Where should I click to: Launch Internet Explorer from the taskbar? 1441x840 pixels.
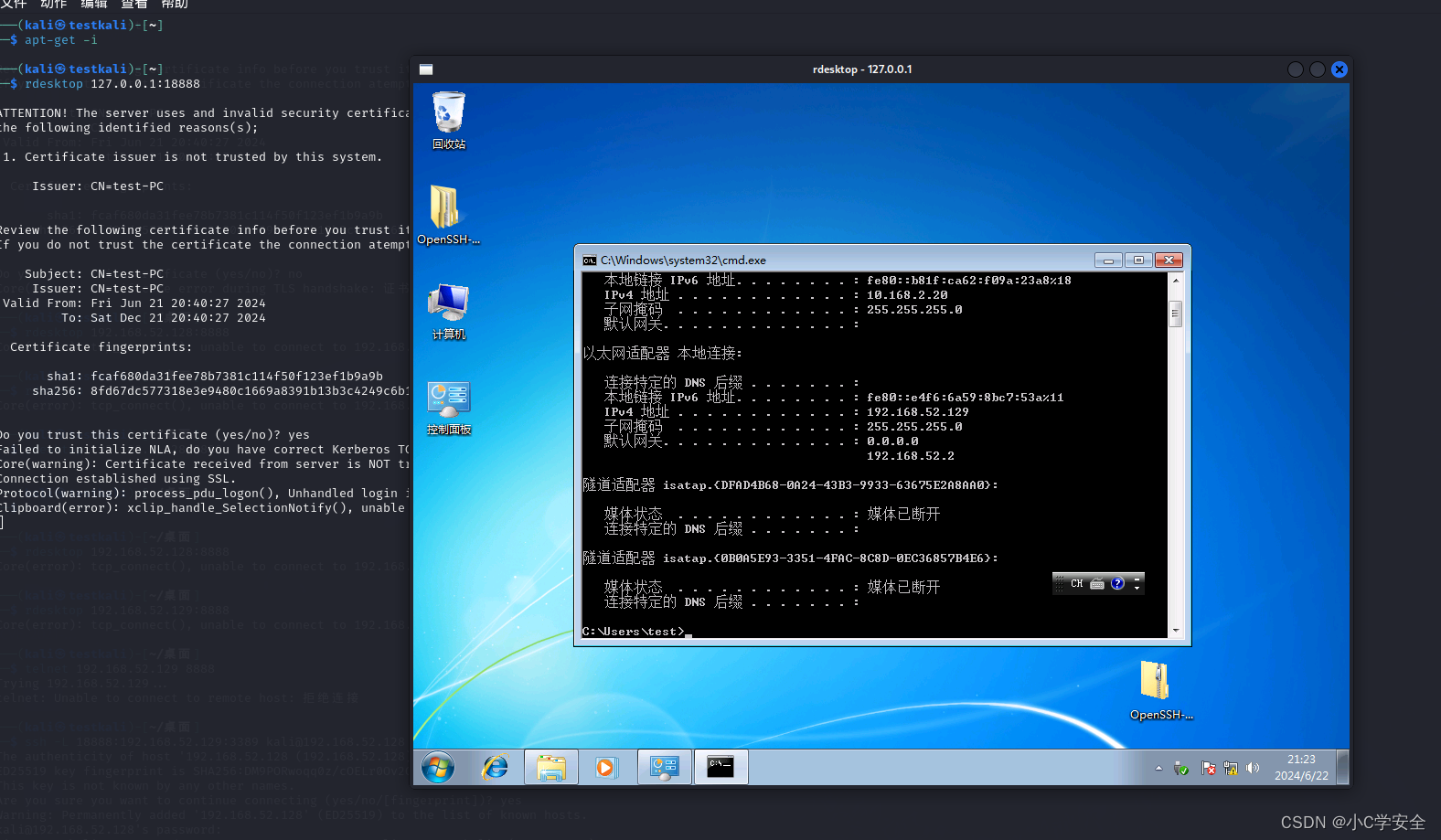[496, 768]
